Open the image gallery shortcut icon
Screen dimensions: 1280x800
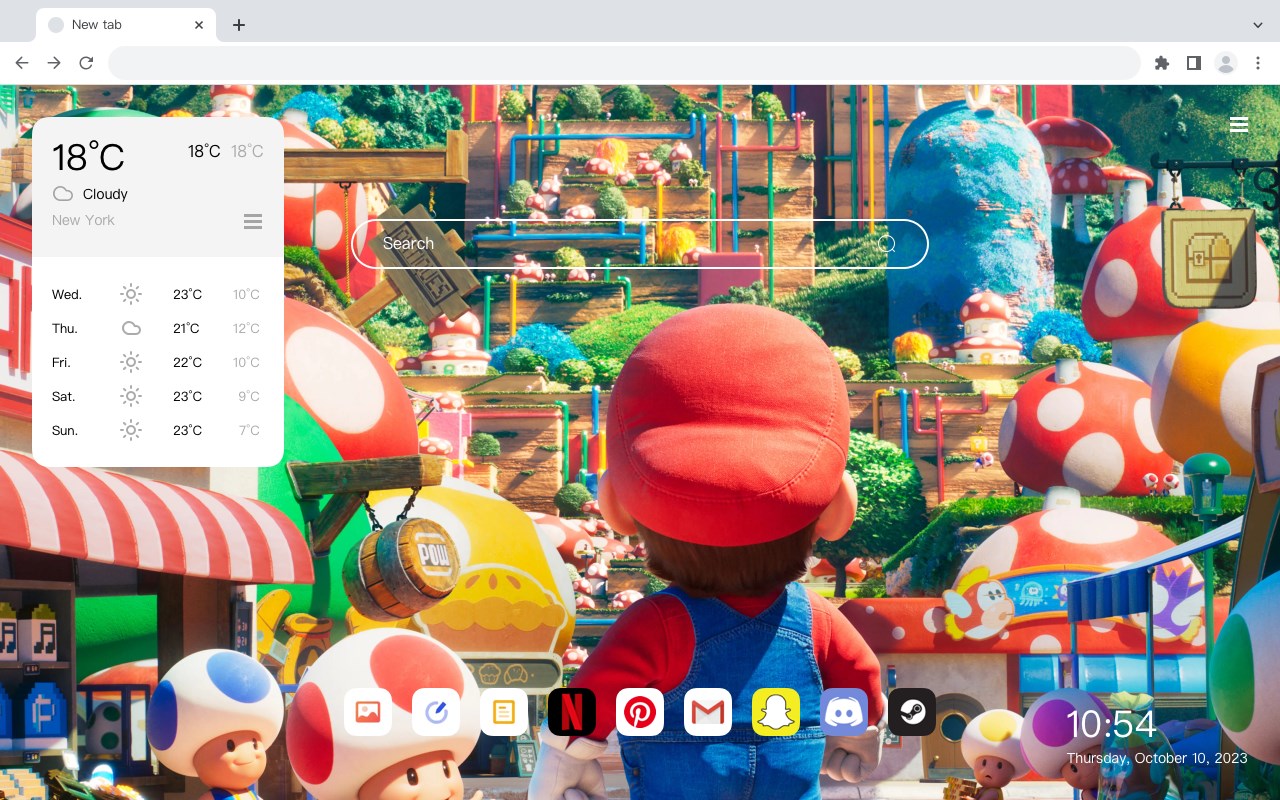point(368,712)
